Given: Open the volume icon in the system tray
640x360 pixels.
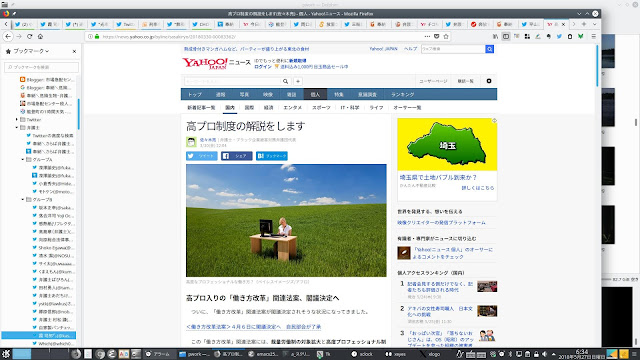Looking at the screenshot, I should pyautogui.click(x=544, y=354).
